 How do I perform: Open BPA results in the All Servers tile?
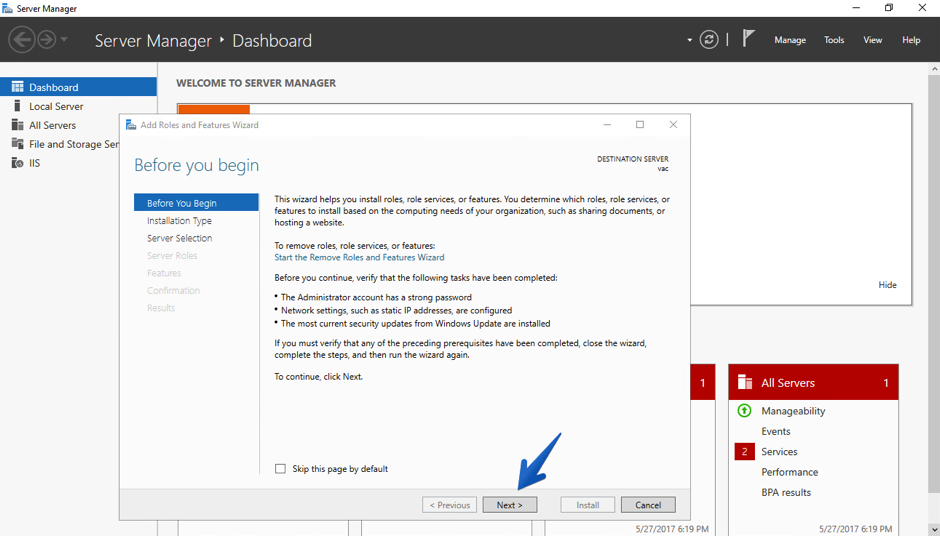click(786, 492)
